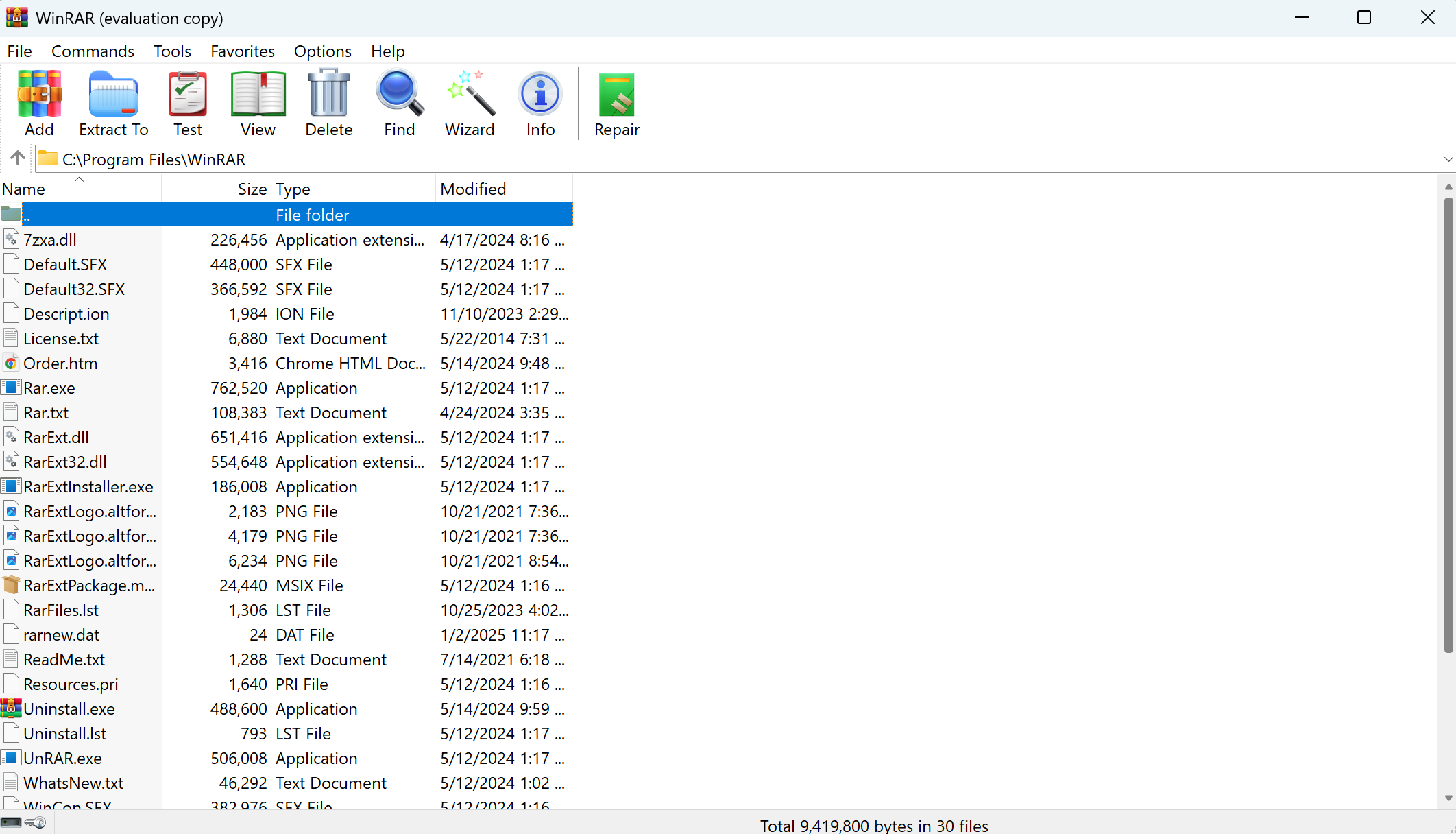Select the rarnew.dat file

coord(62,634)
